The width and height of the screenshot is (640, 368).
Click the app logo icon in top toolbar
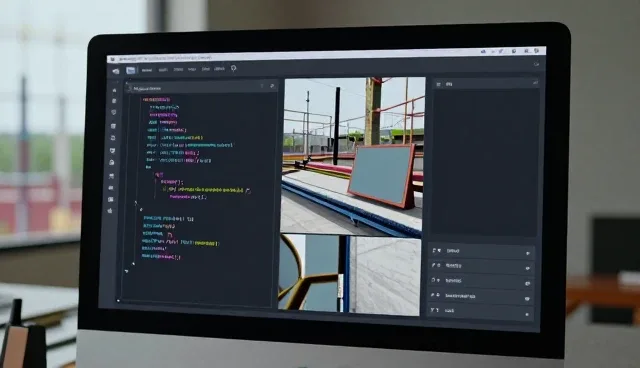tap(116, 71)
